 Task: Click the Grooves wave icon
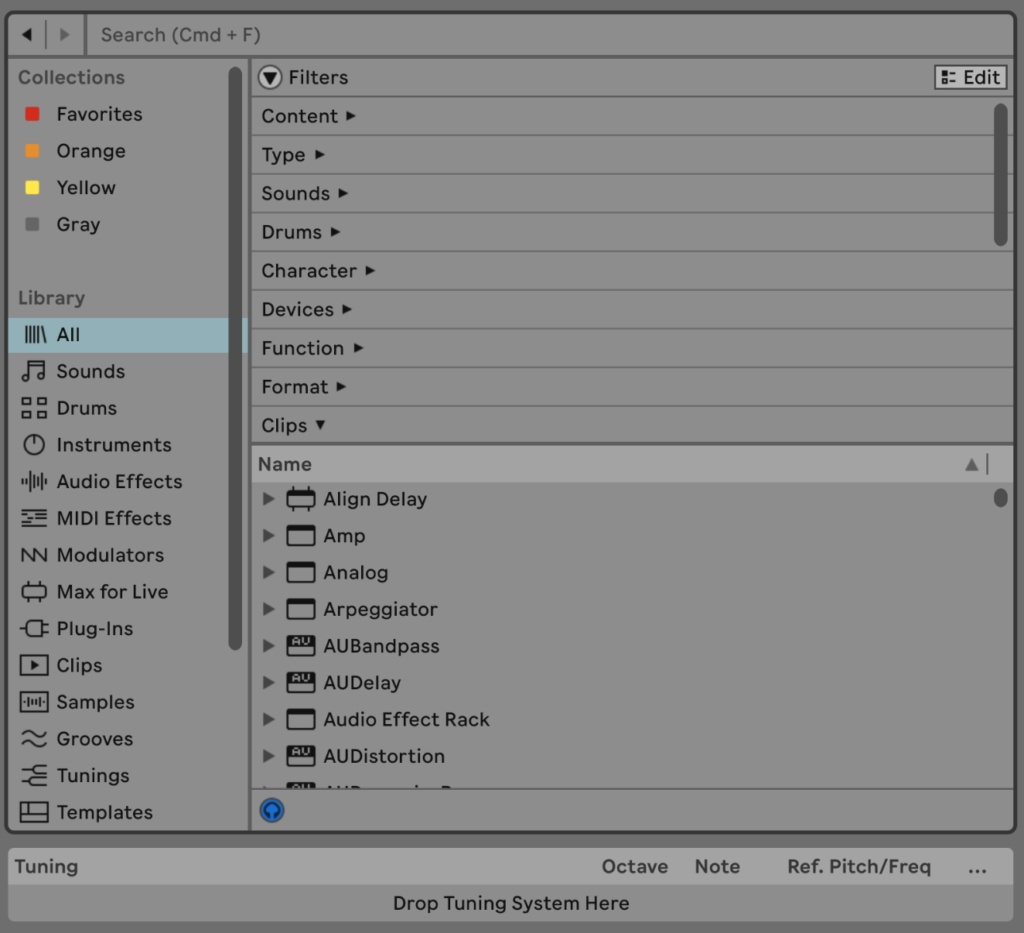[34, 739]
